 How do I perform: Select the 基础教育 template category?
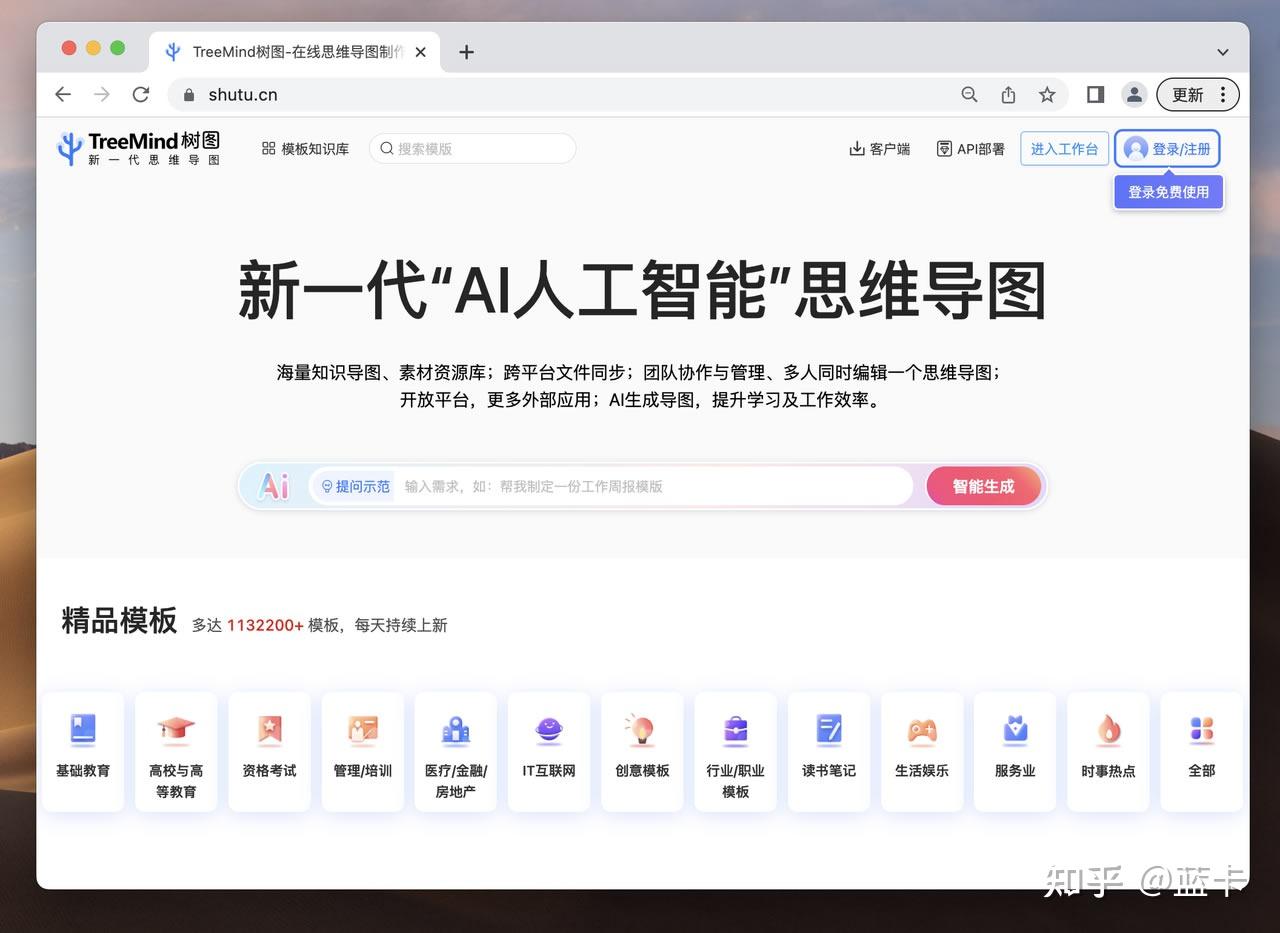tap(83, 751)
